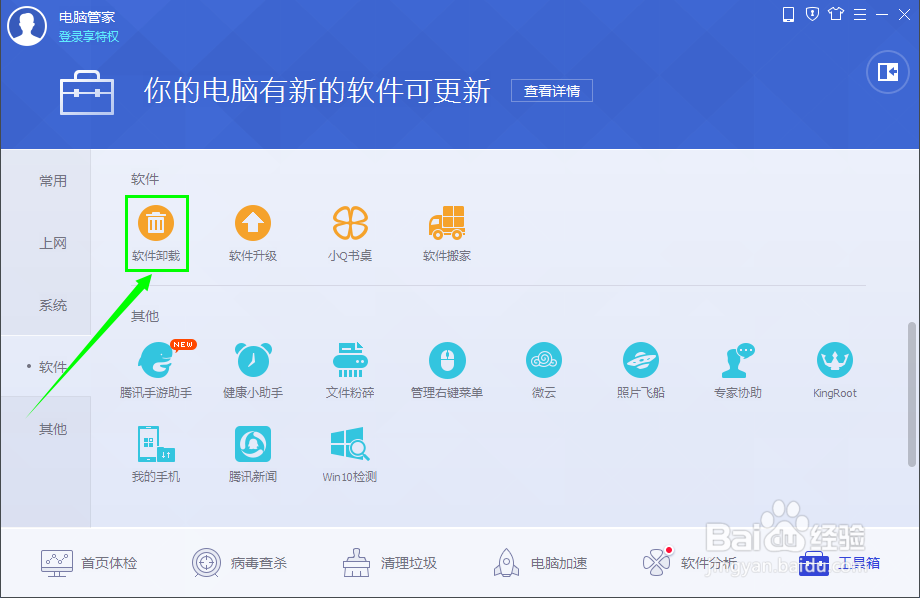Image resolution: width=920 pixels, height=598 pixels.
Task: Open skin settings via shirt icon
Action: click(x=836, y=14)
